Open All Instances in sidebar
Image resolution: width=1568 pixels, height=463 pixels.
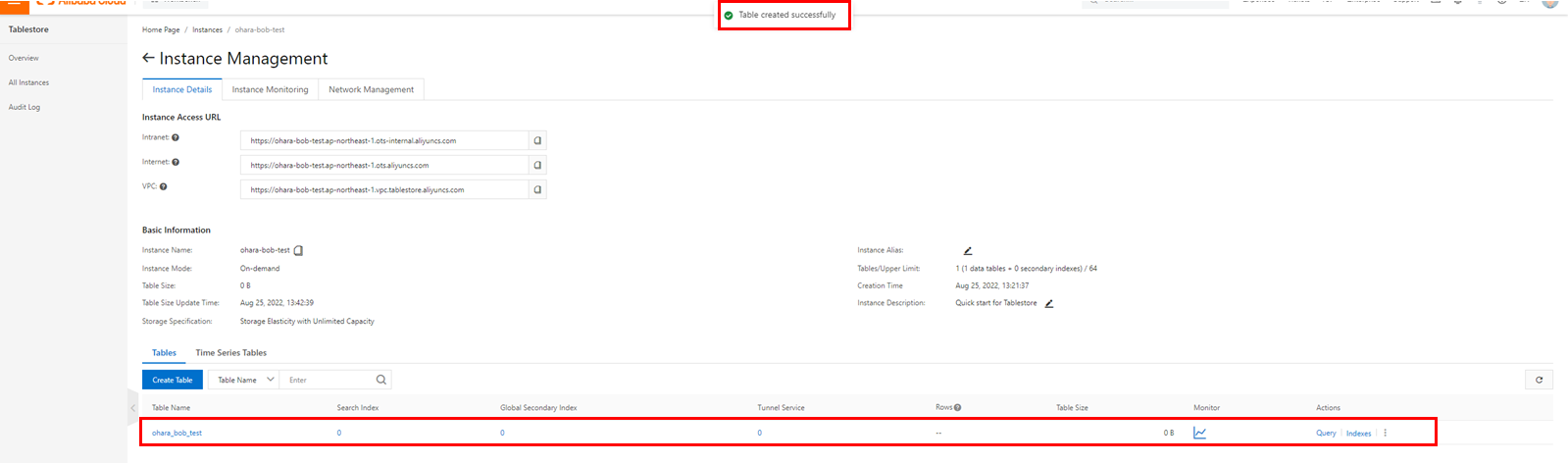coord(28,82)
